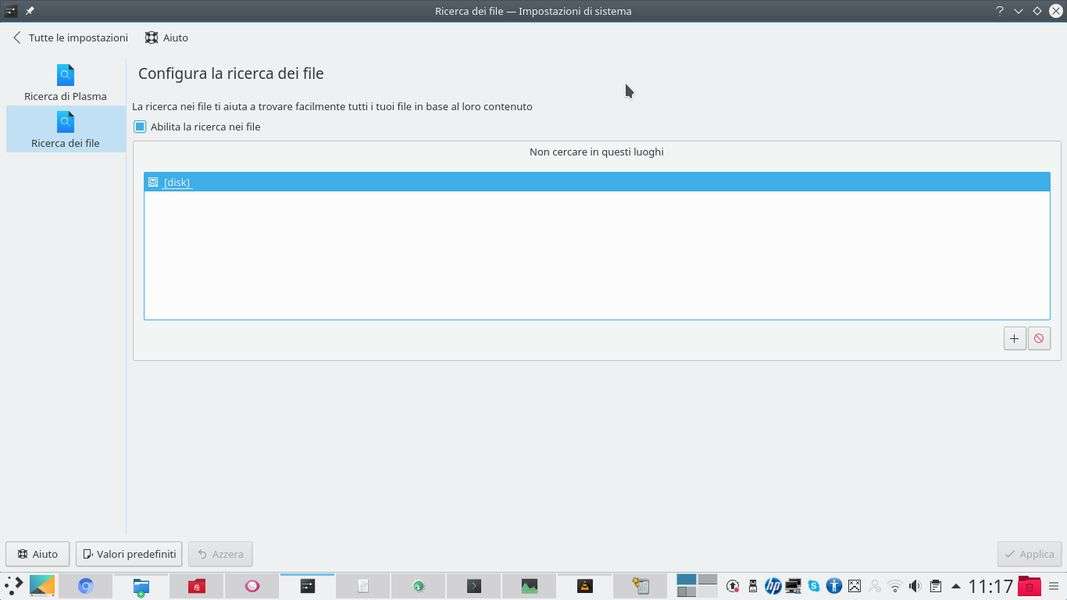The image size is (1067, 600).
Task: Switch virtual desktop using pager
Action: pos(697,586)
